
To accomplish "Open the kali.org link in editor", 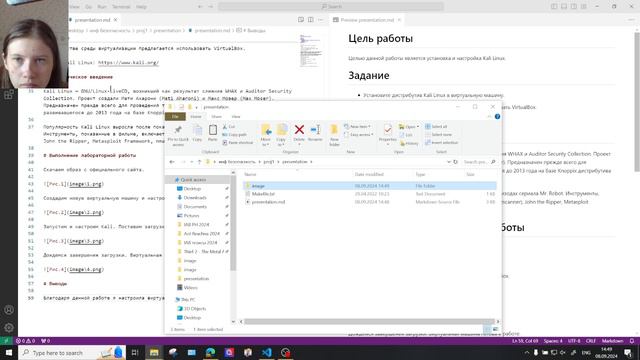I will [128, 62].
